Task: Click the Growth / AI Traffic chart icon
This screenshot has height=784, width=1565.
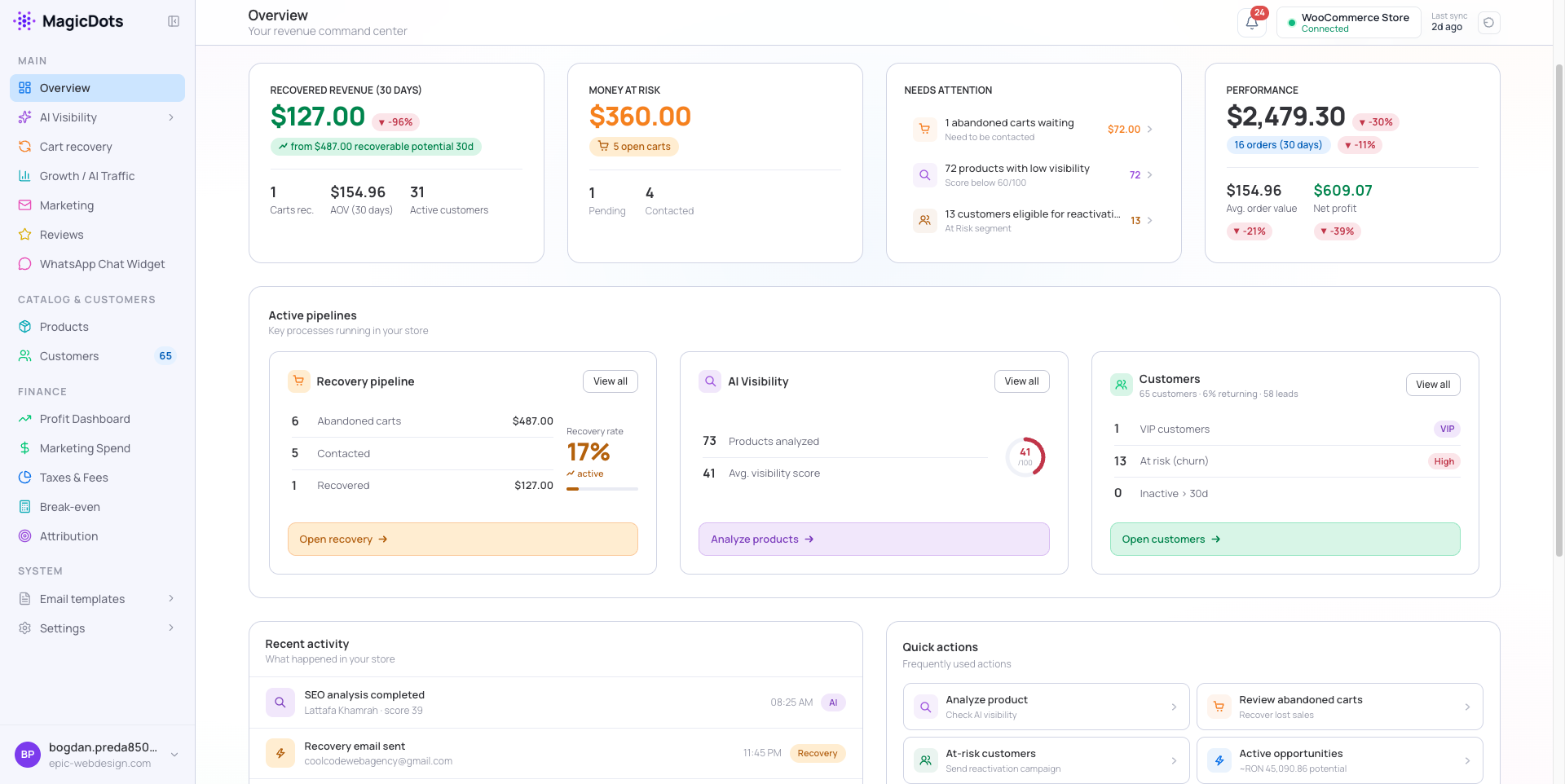Action: tap(25, 176)
